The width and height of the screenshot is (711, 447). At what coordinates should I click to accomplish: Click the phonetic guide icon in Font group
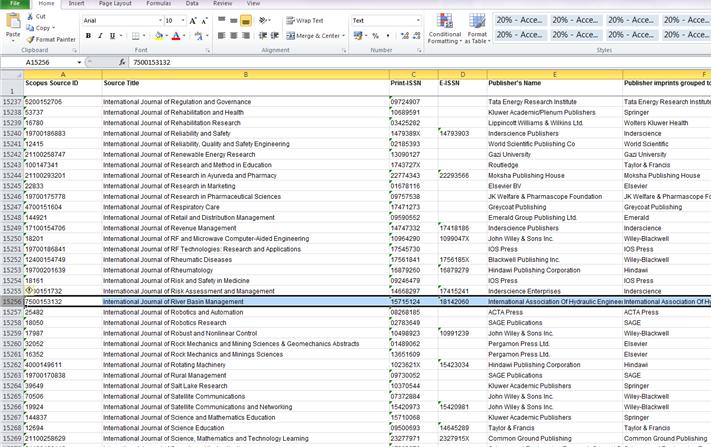pos(199,36)
